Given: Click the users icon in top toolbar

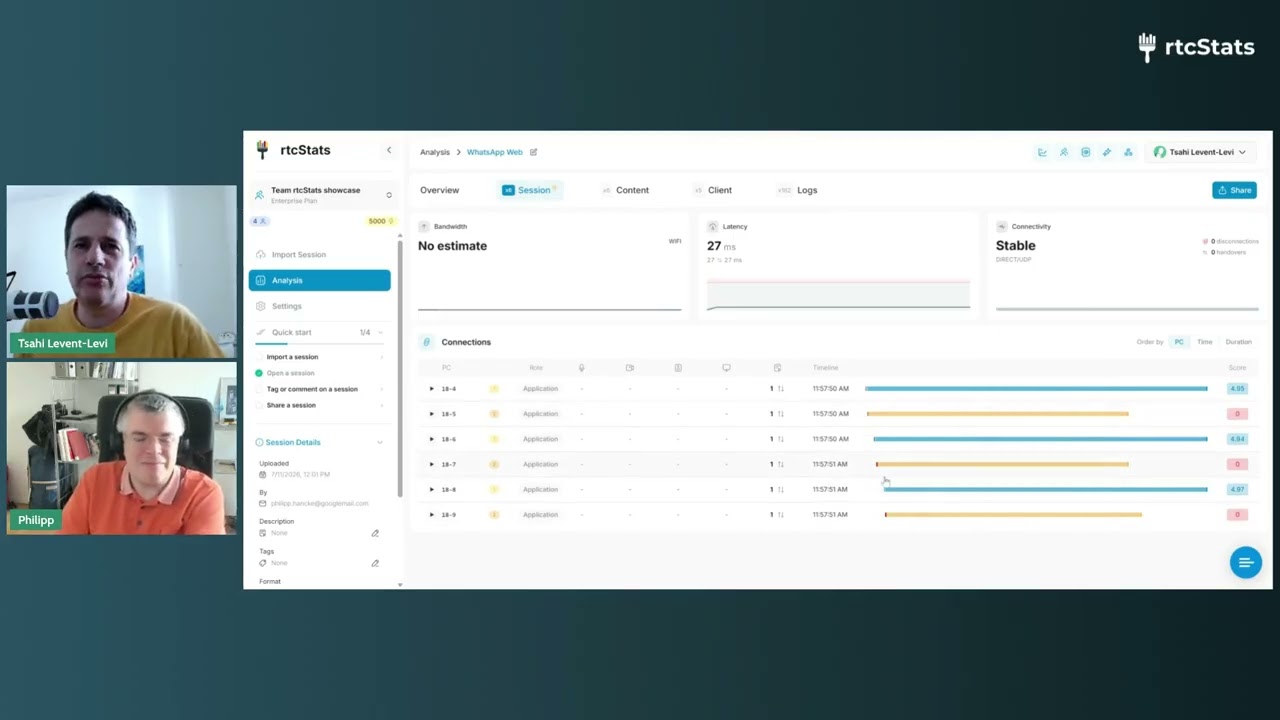Looking at the screenshot, I should pyautogui.click(x=1064, y=152).
